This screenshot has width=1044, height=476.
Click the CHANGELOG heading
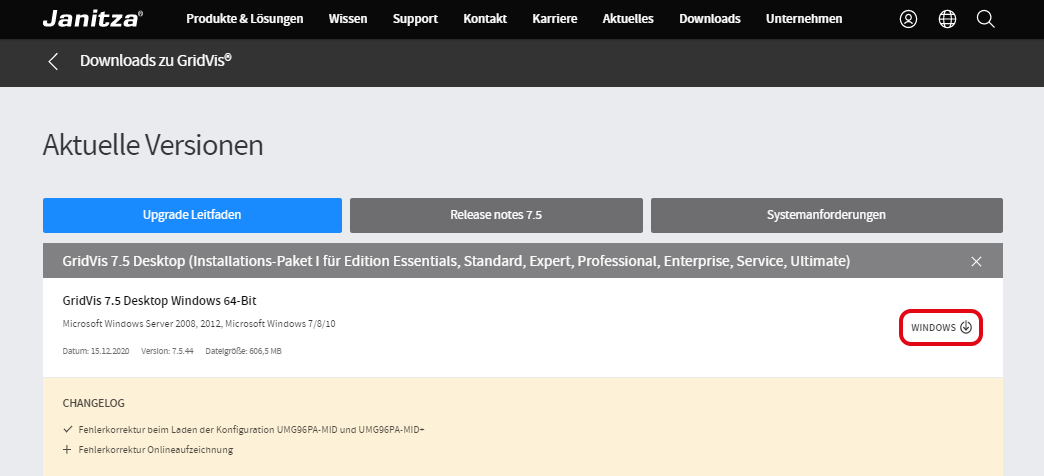93,403
